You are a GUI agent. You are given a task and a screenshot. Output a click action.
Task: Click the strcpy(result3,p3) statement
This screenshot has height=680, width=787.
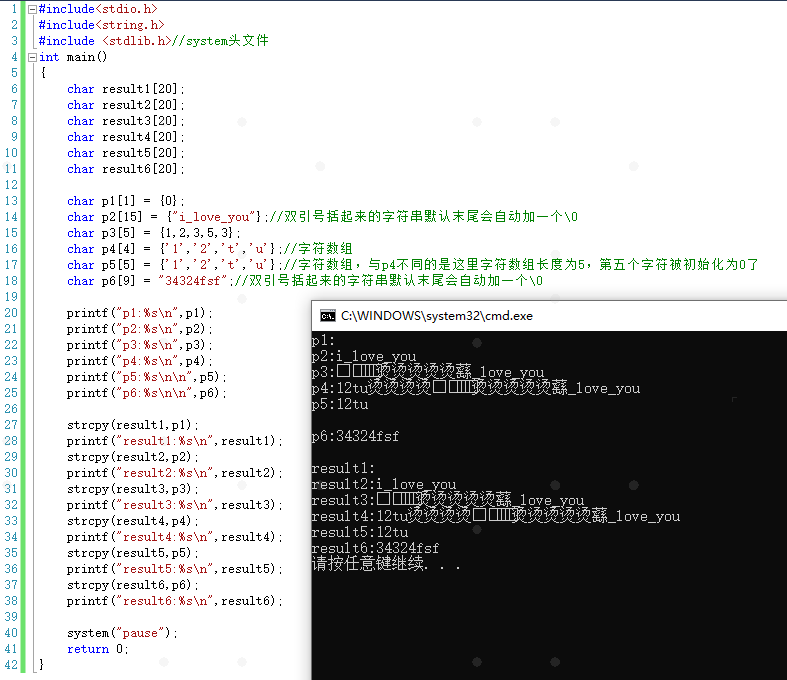point(133,490)
